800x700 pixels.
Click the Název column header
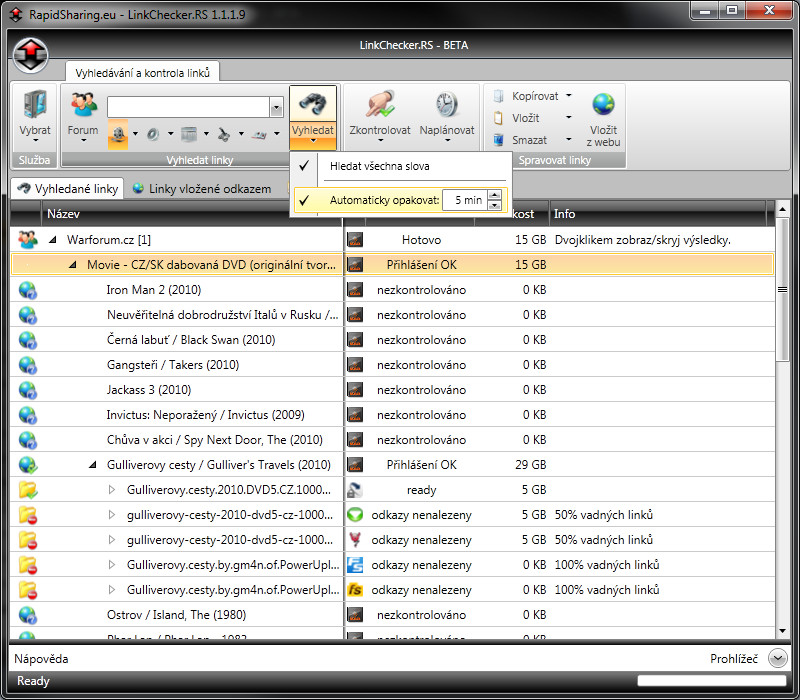pyautogui.click(x=191, y=214)
